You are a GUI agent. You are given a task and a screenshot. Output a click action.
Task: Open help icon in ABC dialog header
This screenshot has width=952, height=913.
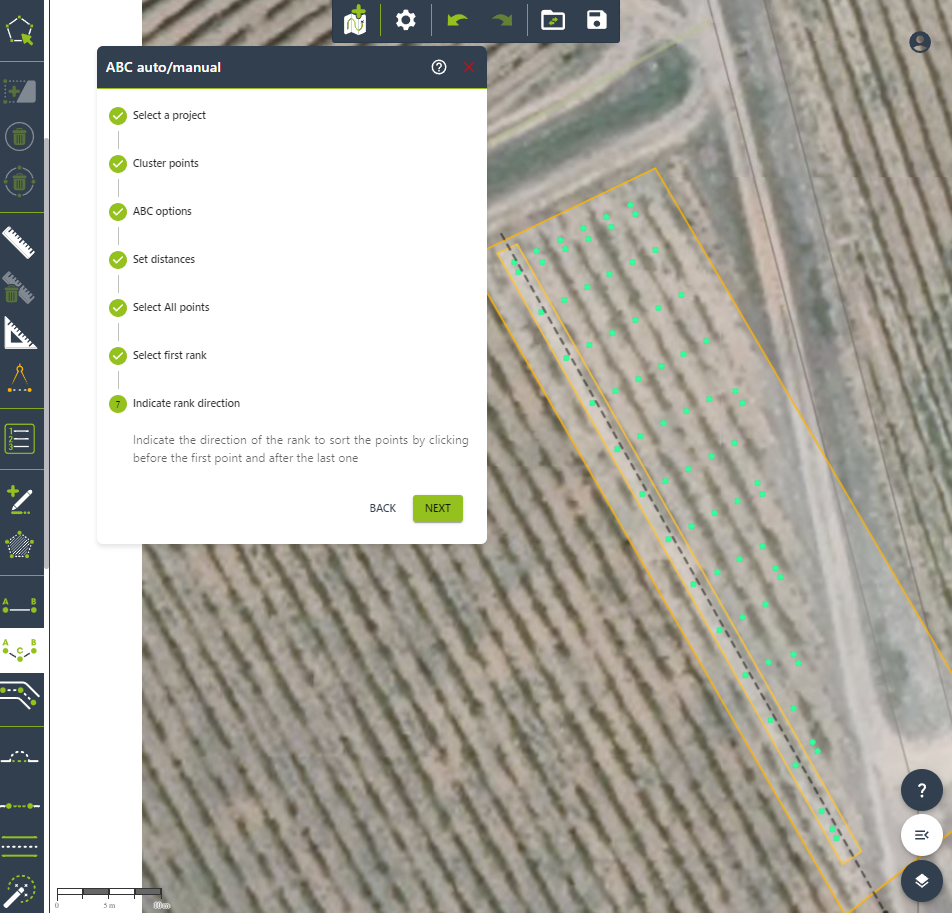438,67
